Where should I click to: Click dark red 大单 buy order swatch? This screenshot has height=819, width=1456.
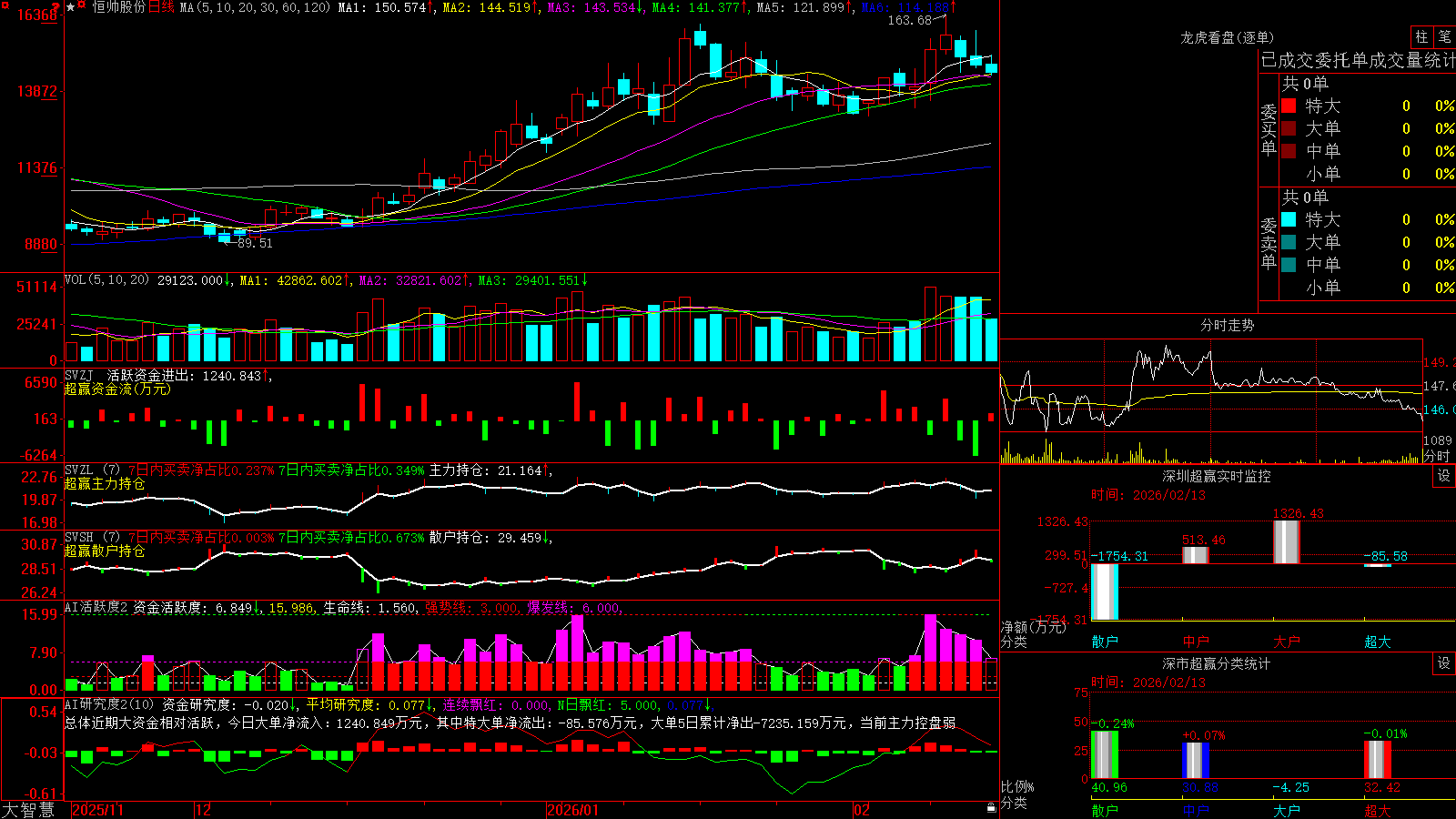pos(1289,128)
